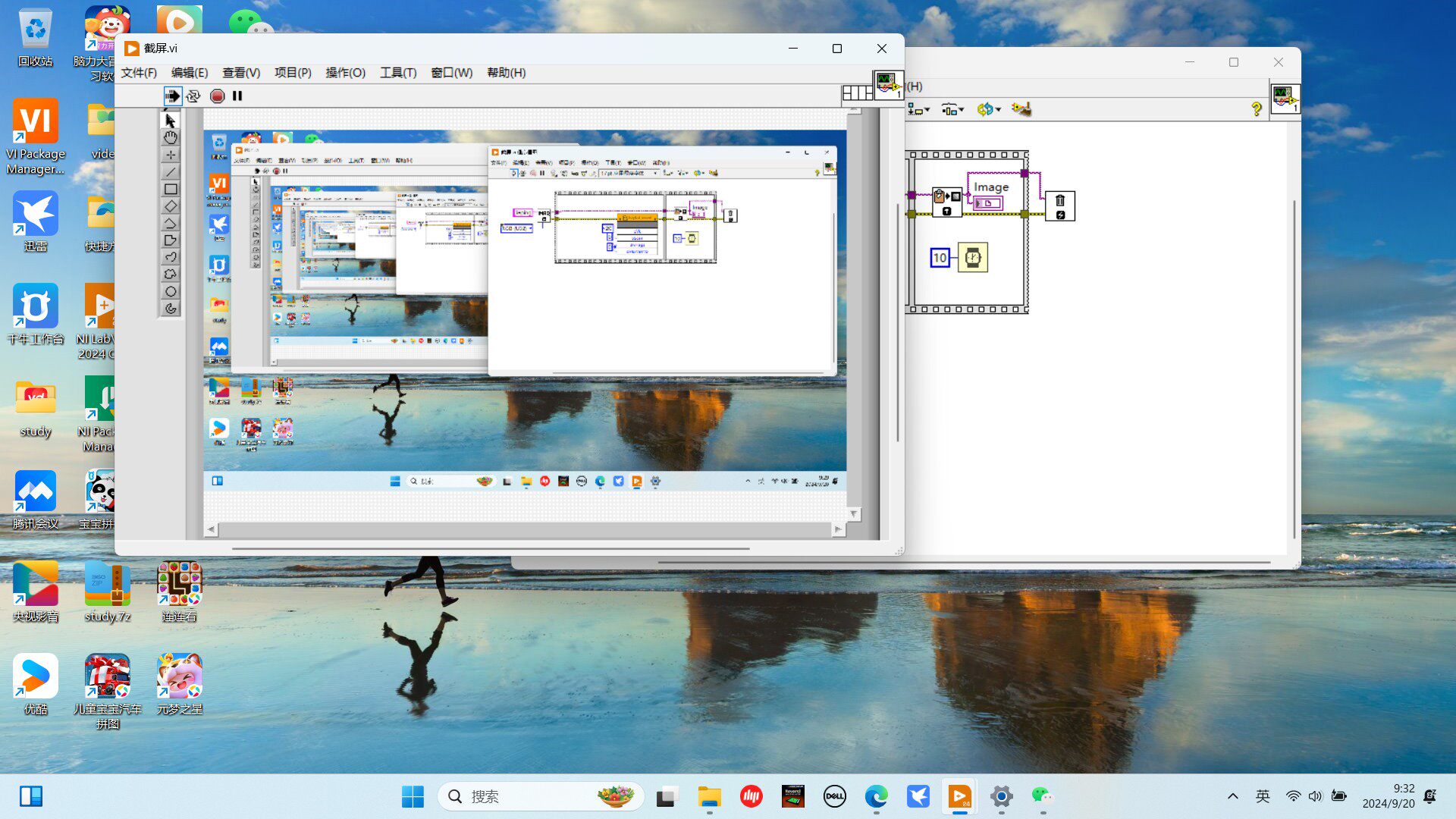Screen dimensions: 1456x819
Task: Choose the rotated rectangle tool
Action: 171,206
